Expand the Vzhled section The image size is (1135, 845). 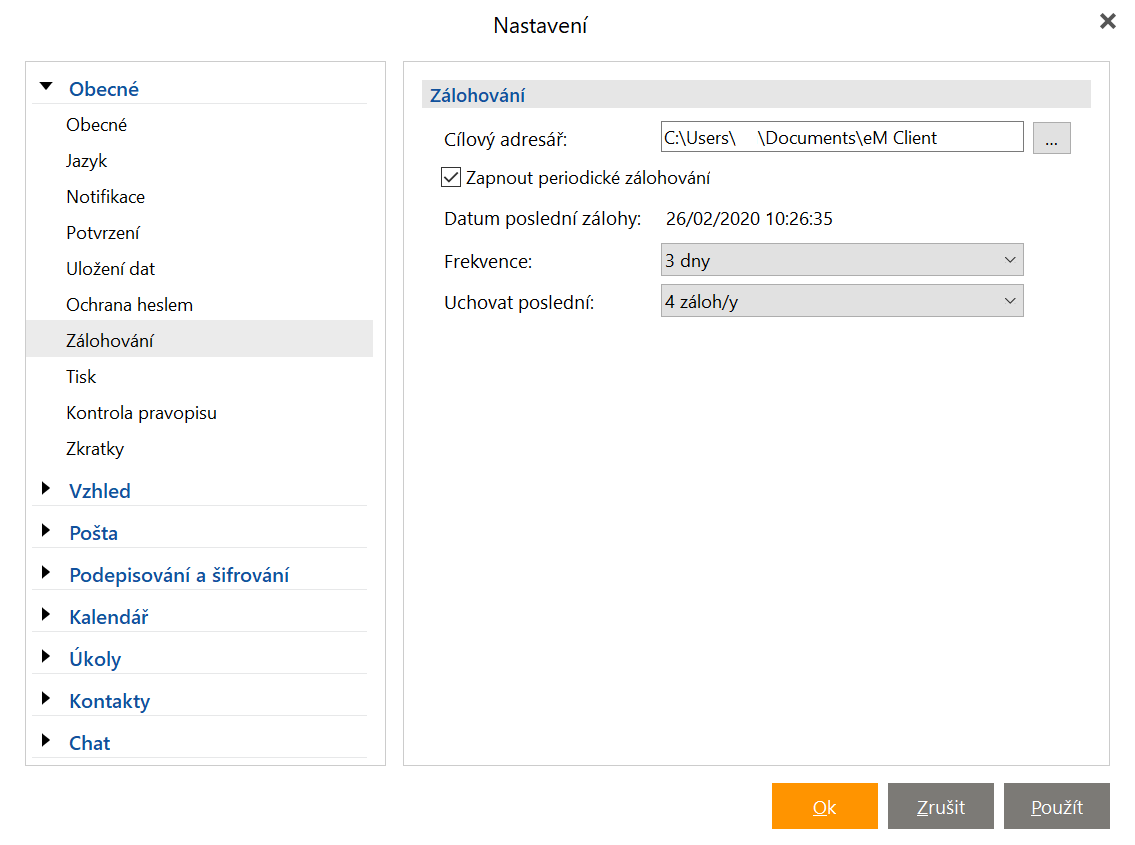coord(46,489)
